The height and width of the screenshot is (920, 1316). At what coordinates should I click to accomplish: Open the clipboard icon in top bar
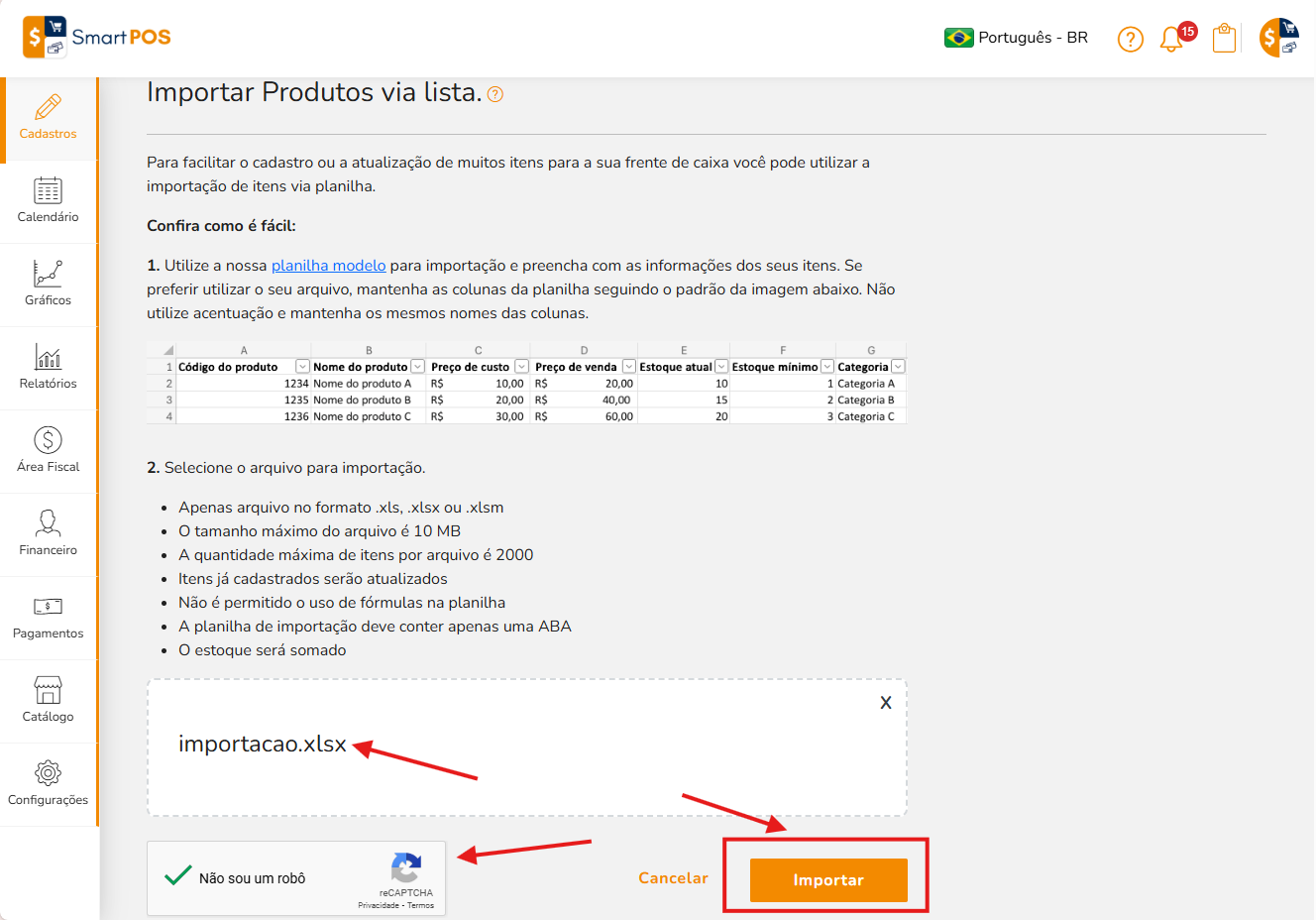click(1225, 38)
